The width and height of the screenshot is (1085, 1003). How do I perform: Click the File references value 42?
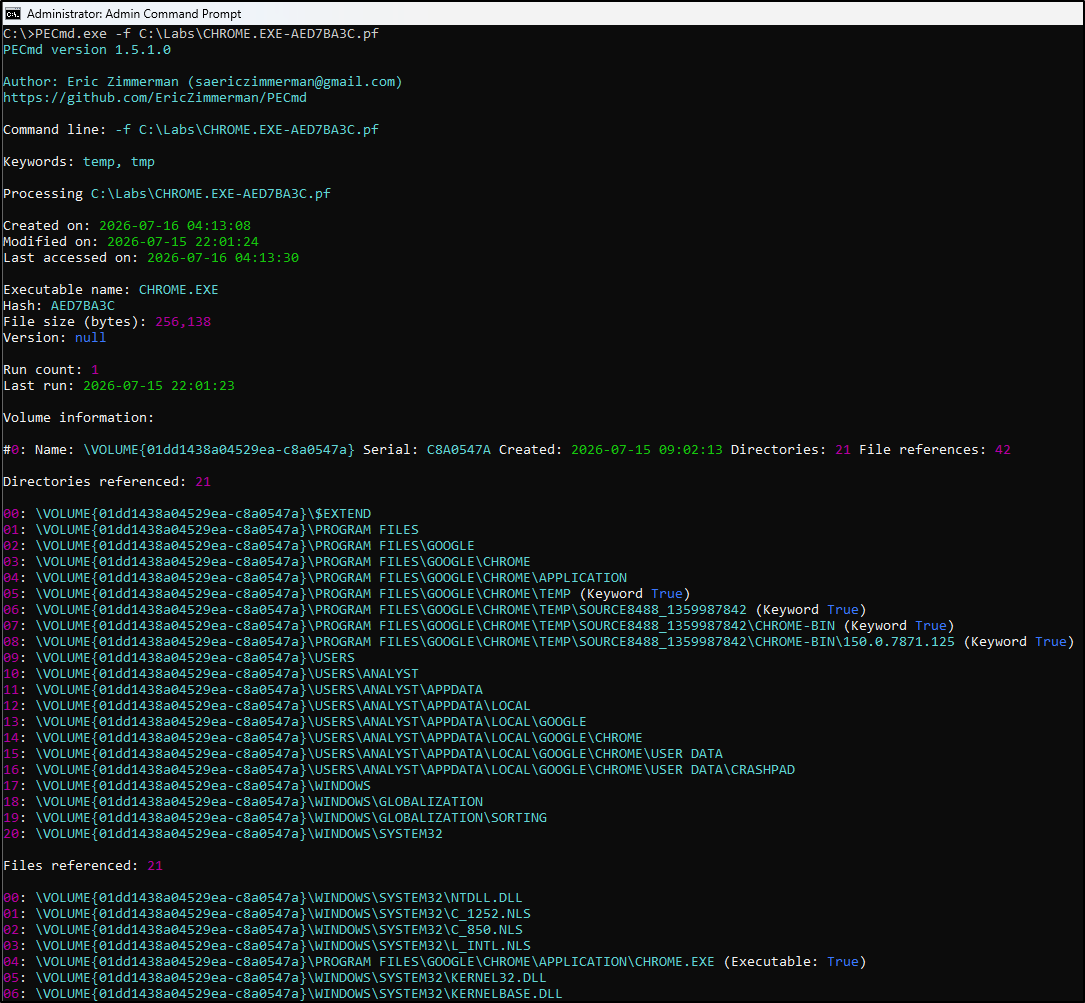tap(1003, 449)
